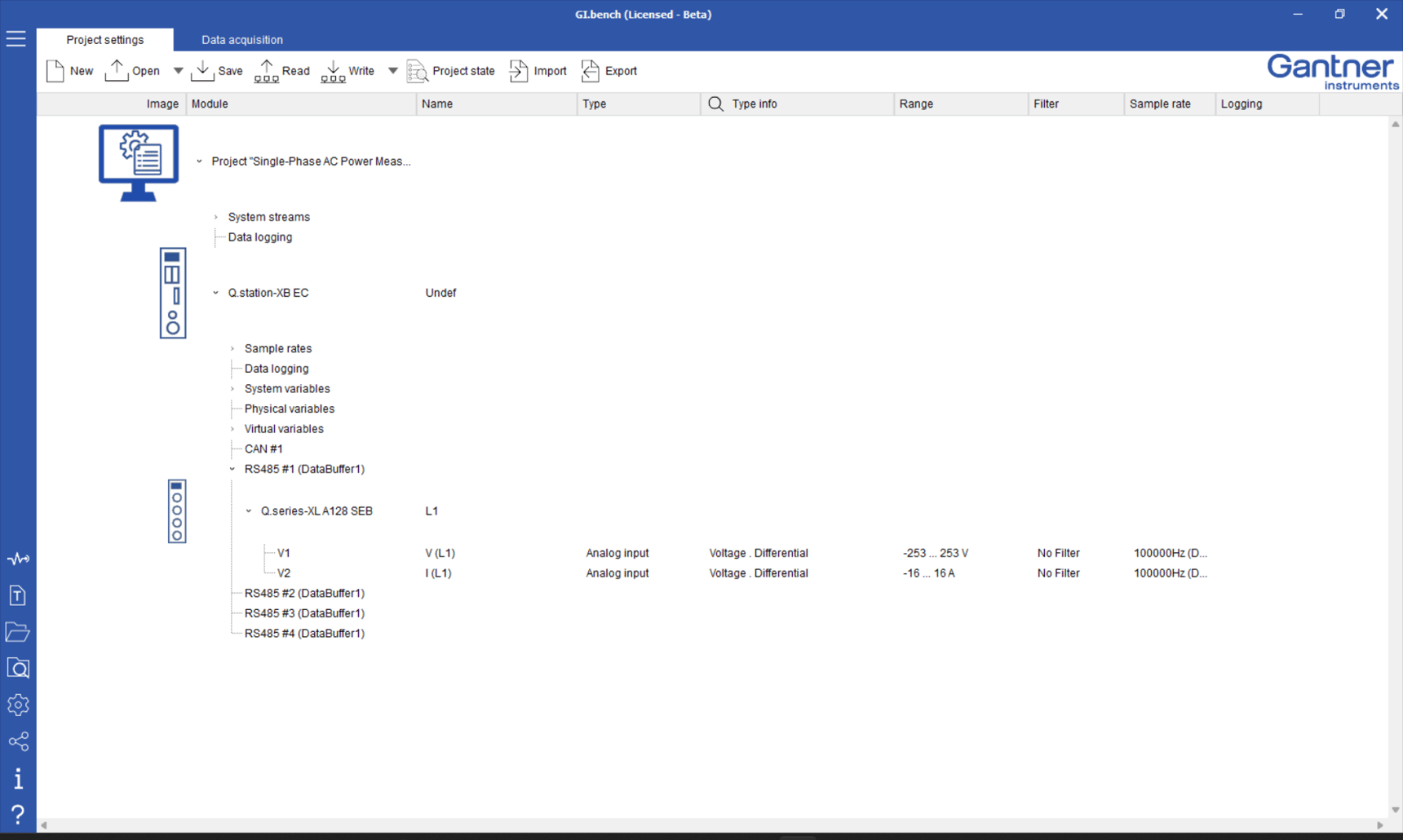Click the Type column header
Viewport: 1403px width, 840px height.
click(639, 104)
